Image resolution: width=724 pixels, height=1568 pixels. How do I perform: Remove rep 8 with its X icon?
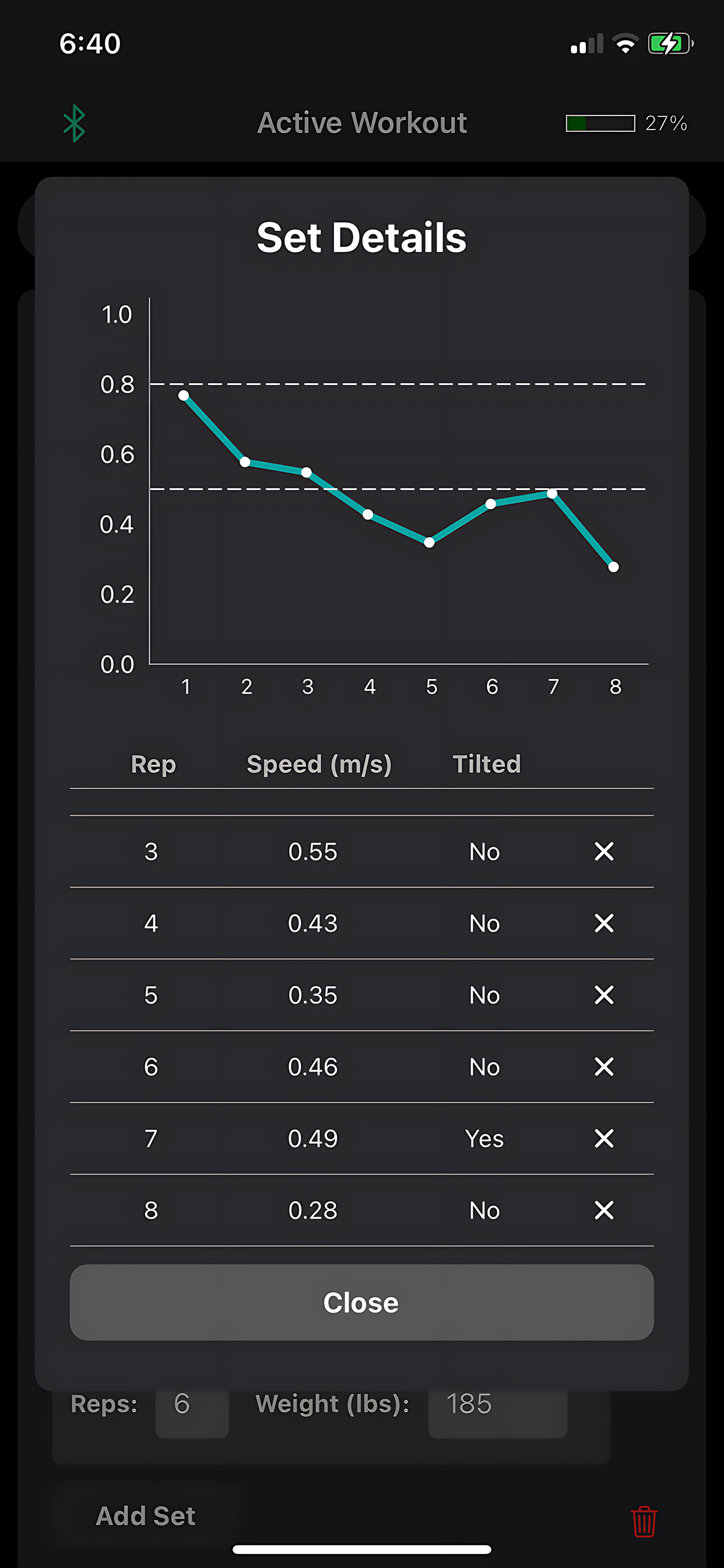coord(603,1210)
